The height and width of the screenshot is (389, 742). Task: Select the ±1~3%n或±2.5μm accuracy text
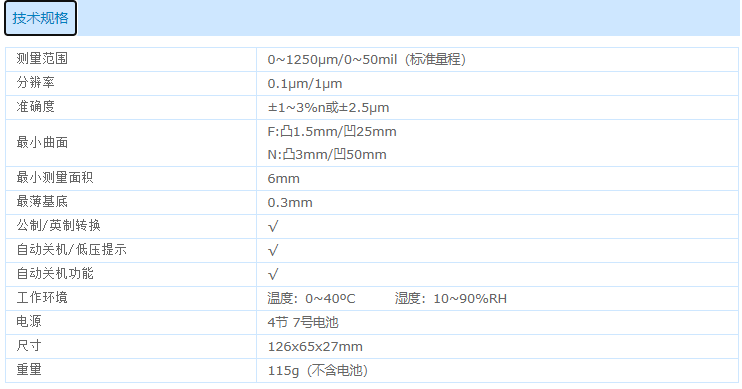pyautogui.click(x=328, y=108)
